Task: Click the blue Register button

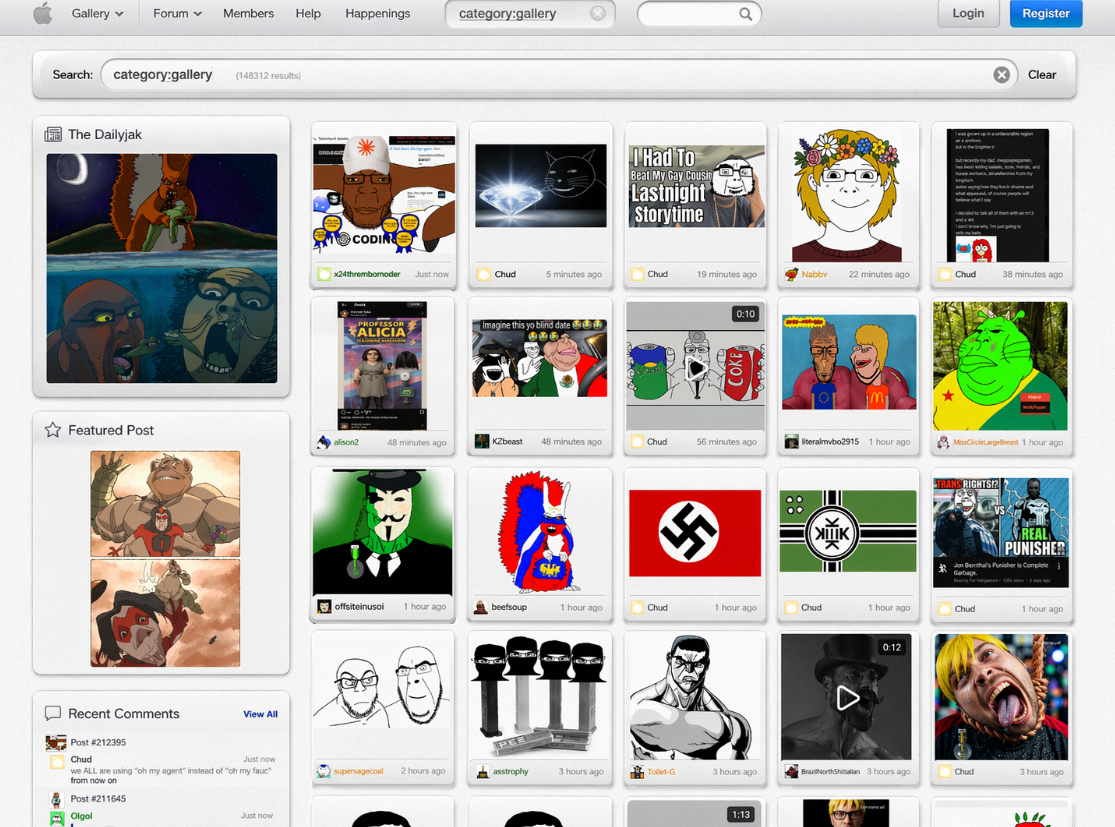Action: [1045, 14]
